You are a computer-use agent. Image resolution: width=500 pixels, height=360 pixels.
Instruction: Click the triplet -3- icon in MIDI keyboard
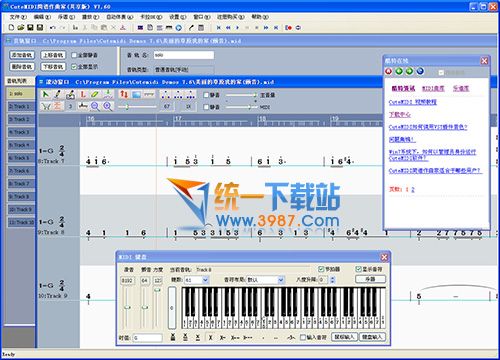tap(291, 338)
